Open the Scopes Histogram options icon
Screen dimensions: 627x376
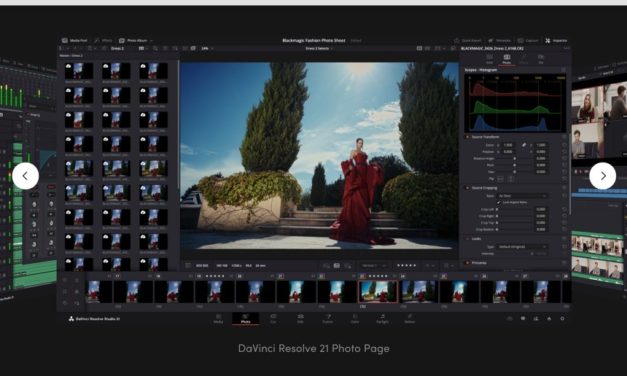click(563, 70)
